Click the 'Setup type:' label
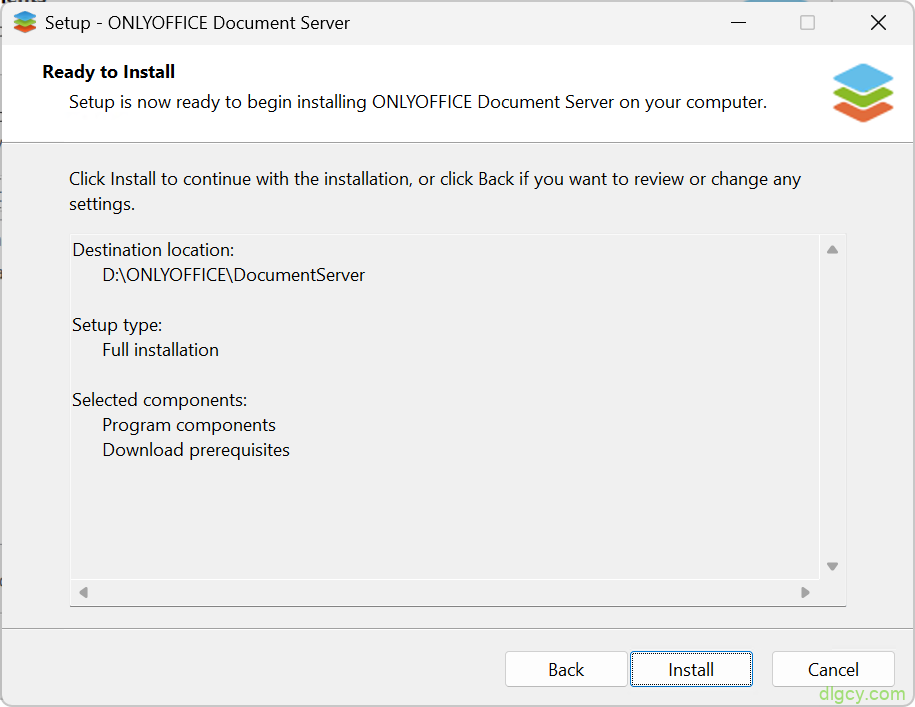Viewport: 915px width, 707px height. coord(117,325)
